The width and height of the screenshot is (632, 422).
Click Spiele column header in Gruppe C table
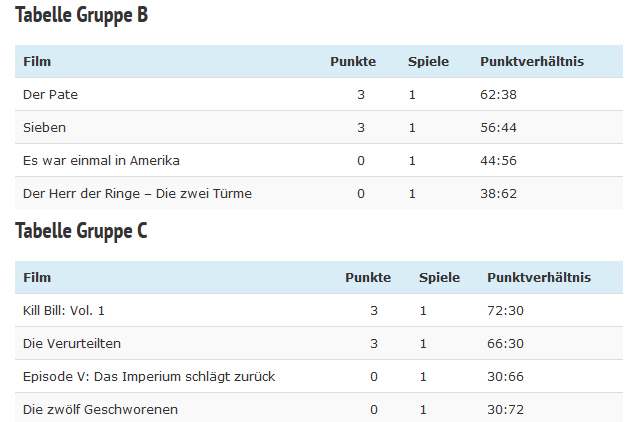pos(439,278)
